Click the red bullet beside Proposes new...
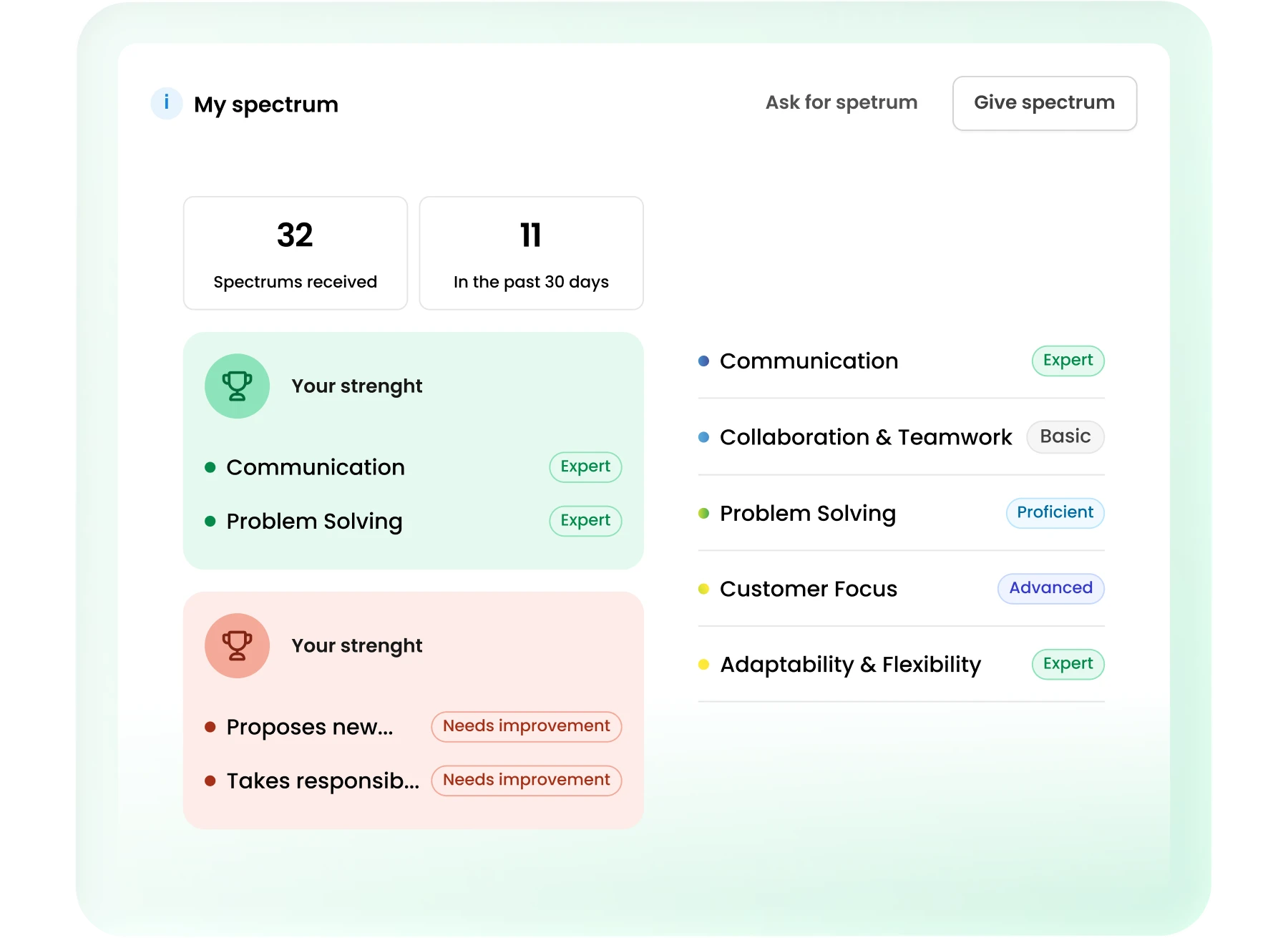The height and width of the screenshot is (938, 1288). tap(210, 726)
